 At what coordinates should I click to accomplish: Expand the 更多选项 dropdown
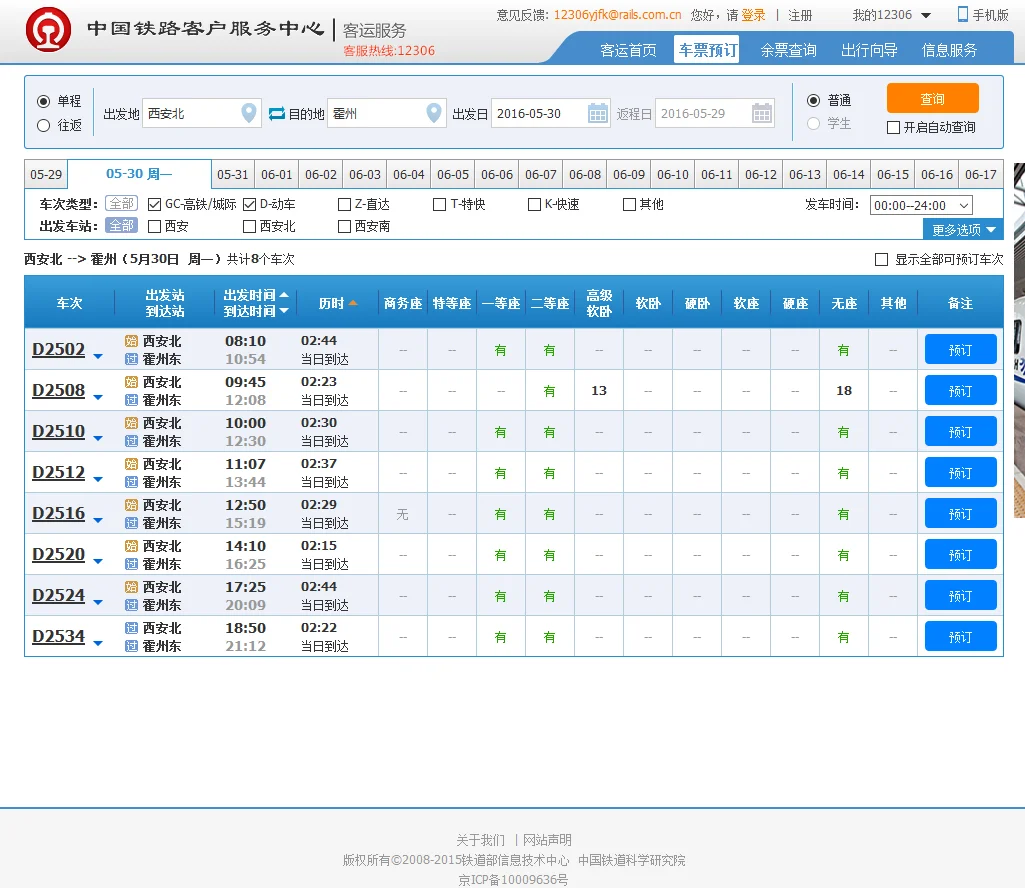[x=962, y=229]
